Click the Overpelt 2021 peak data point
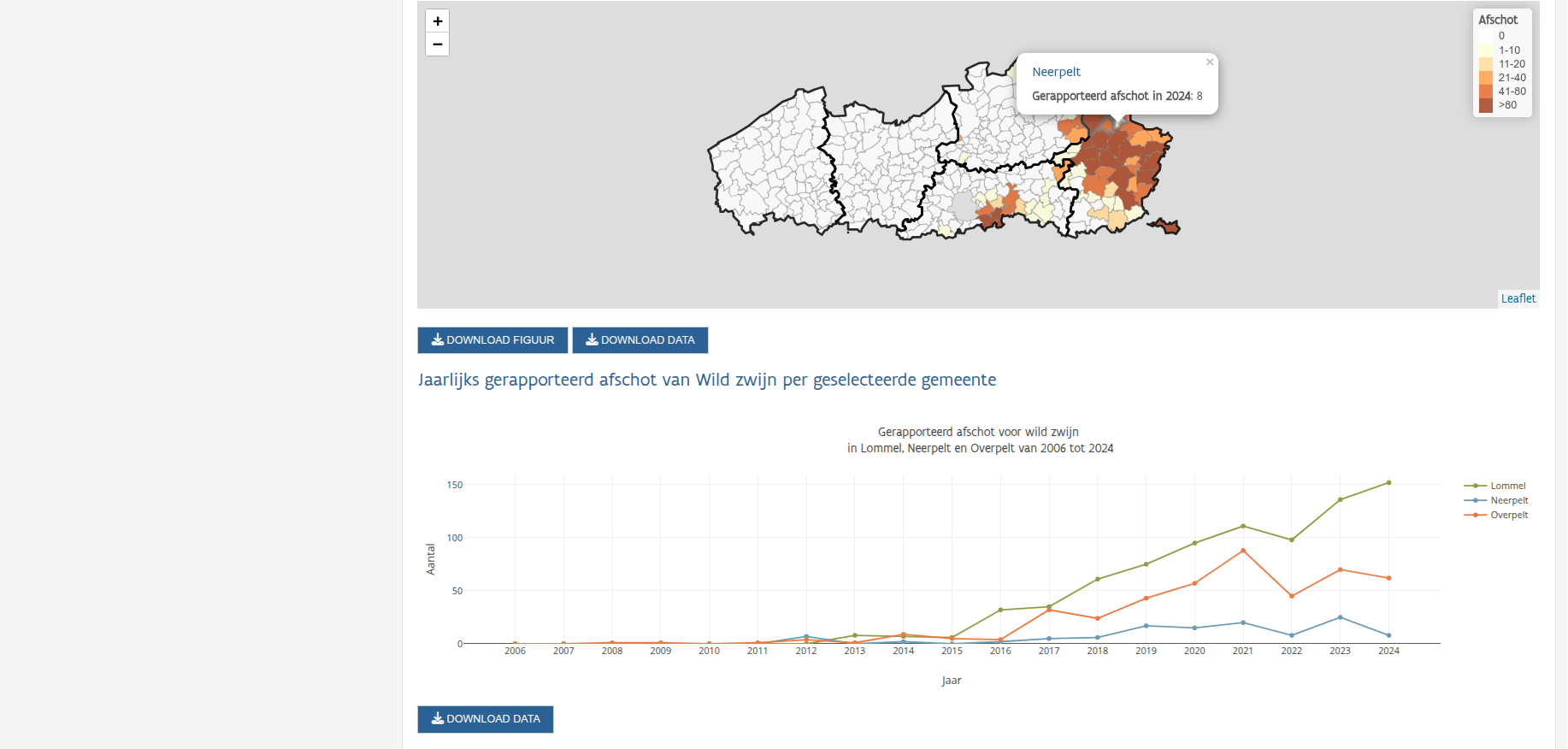Image resolution: width=1568 pixels, height=749 pixels. point(1243,551)
